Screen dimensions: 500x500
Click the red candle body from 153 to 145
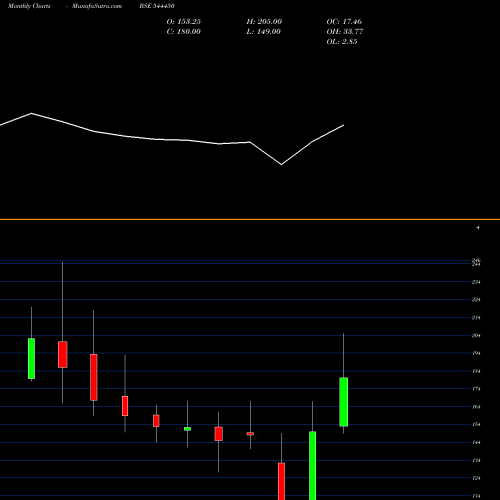[219, 434]
